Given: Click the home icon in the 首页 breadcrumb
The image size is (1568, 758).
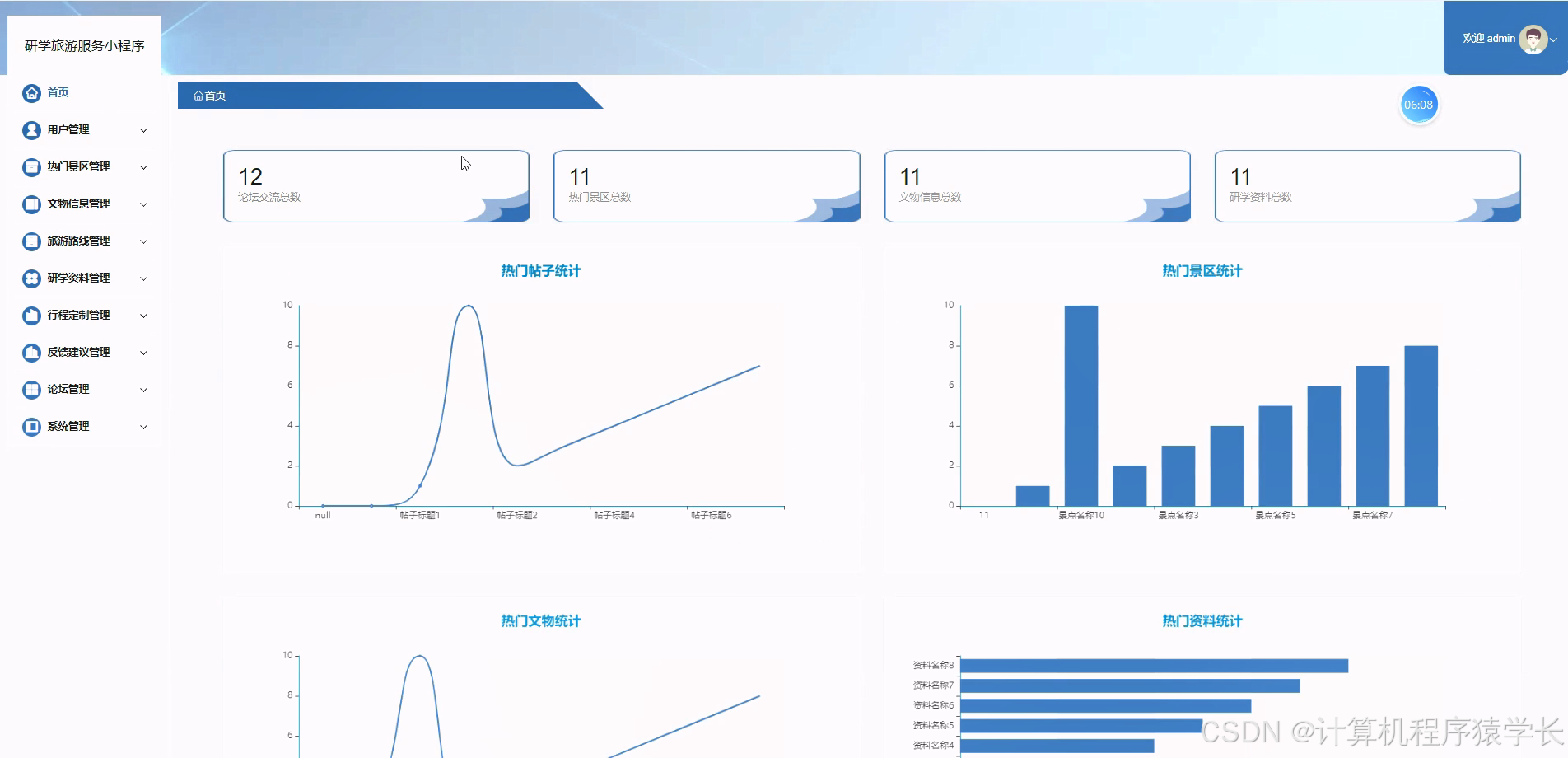Looking at the screenshot, I should 198,96.
